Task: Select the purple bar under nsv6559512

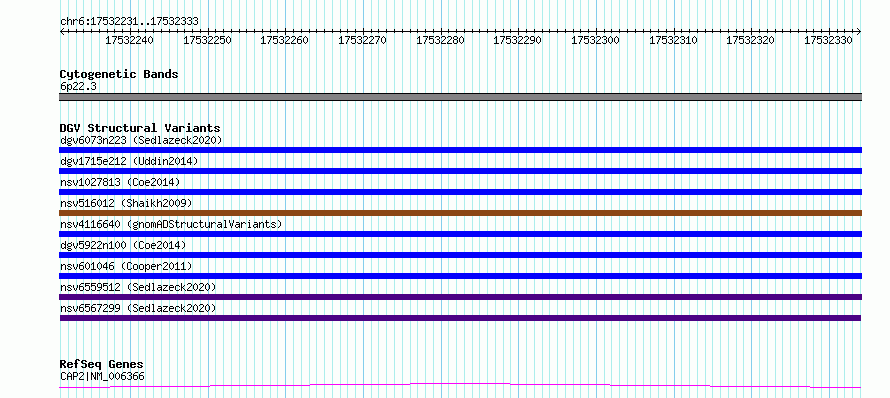Action: pos(460,297)
